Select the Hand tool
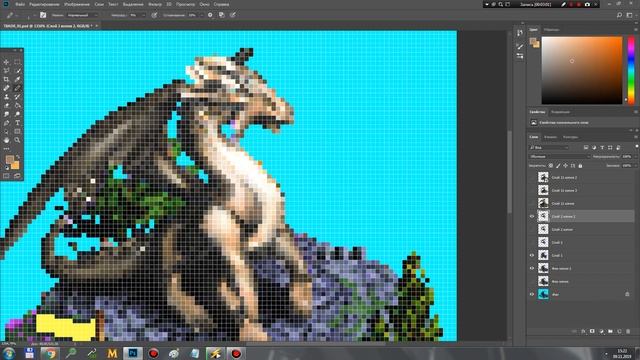Screen dimensions: 640x360 [6, 140]
